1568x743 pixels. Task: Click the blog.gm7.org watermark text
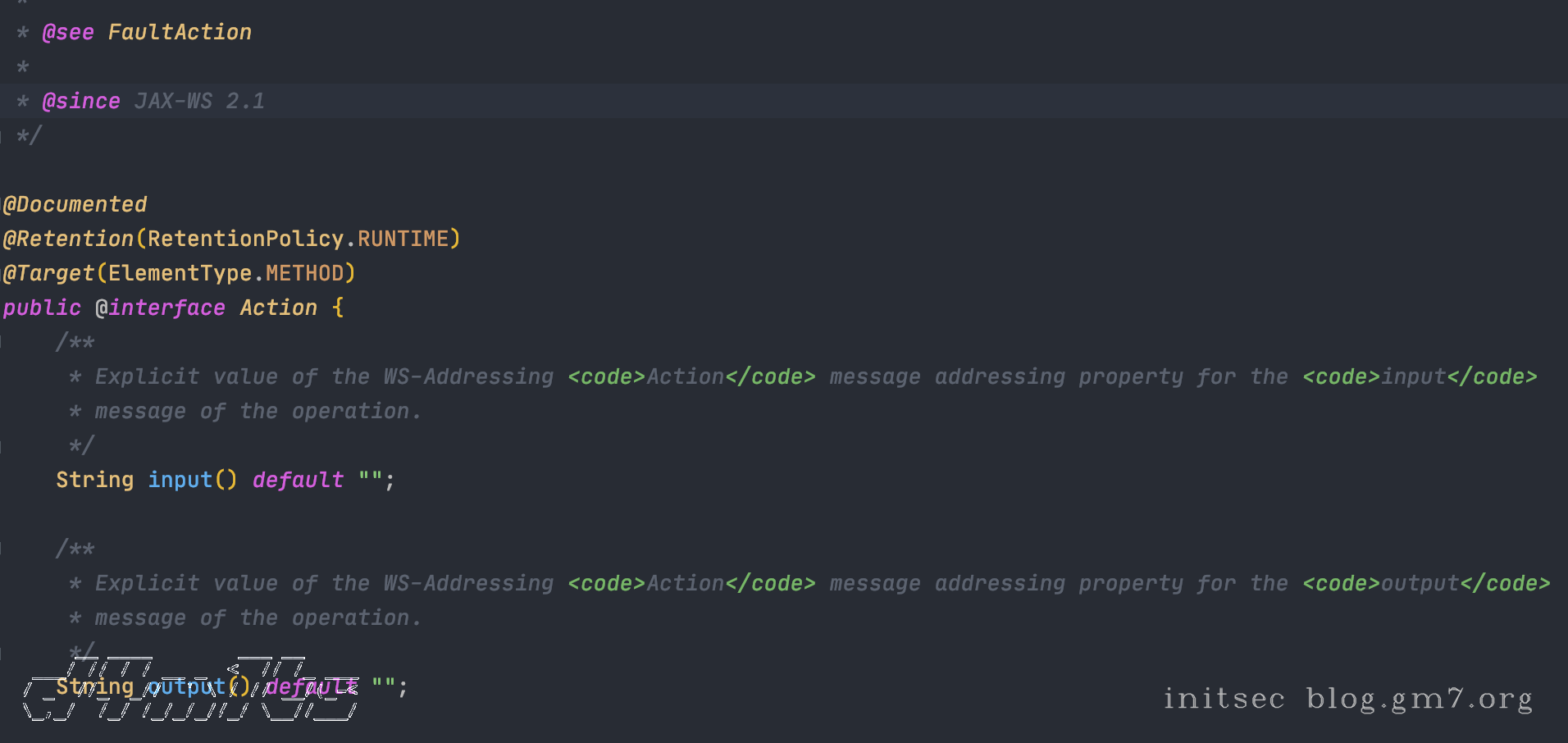1419,699
